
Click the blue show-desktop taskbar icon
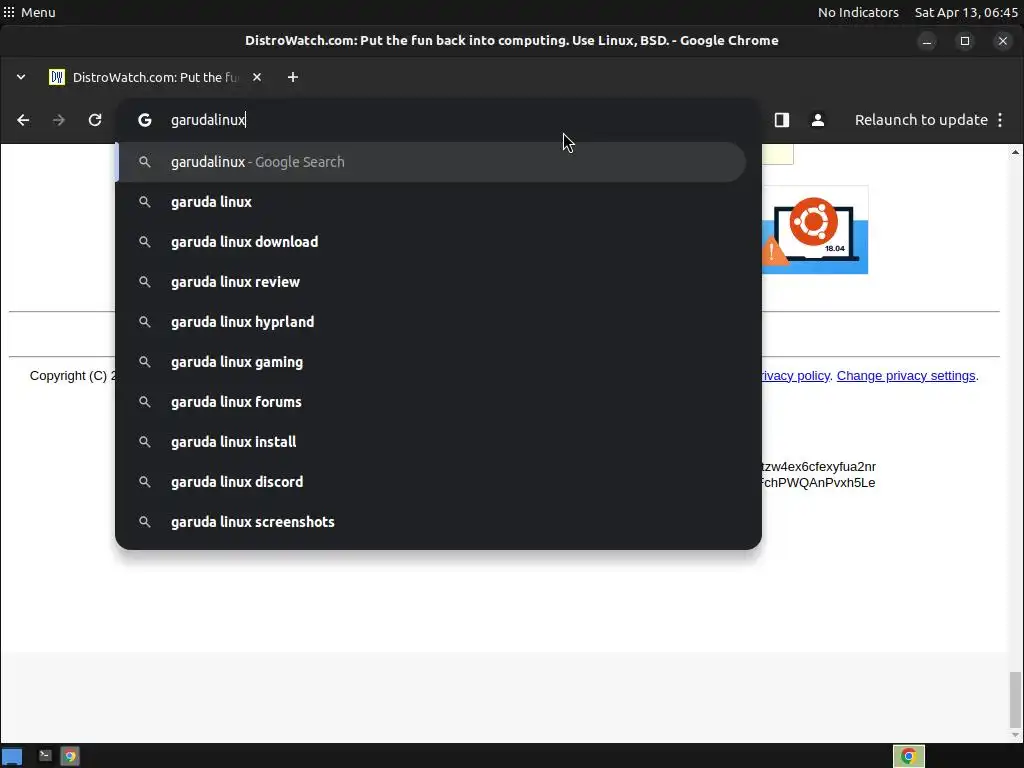coord(12,756)
